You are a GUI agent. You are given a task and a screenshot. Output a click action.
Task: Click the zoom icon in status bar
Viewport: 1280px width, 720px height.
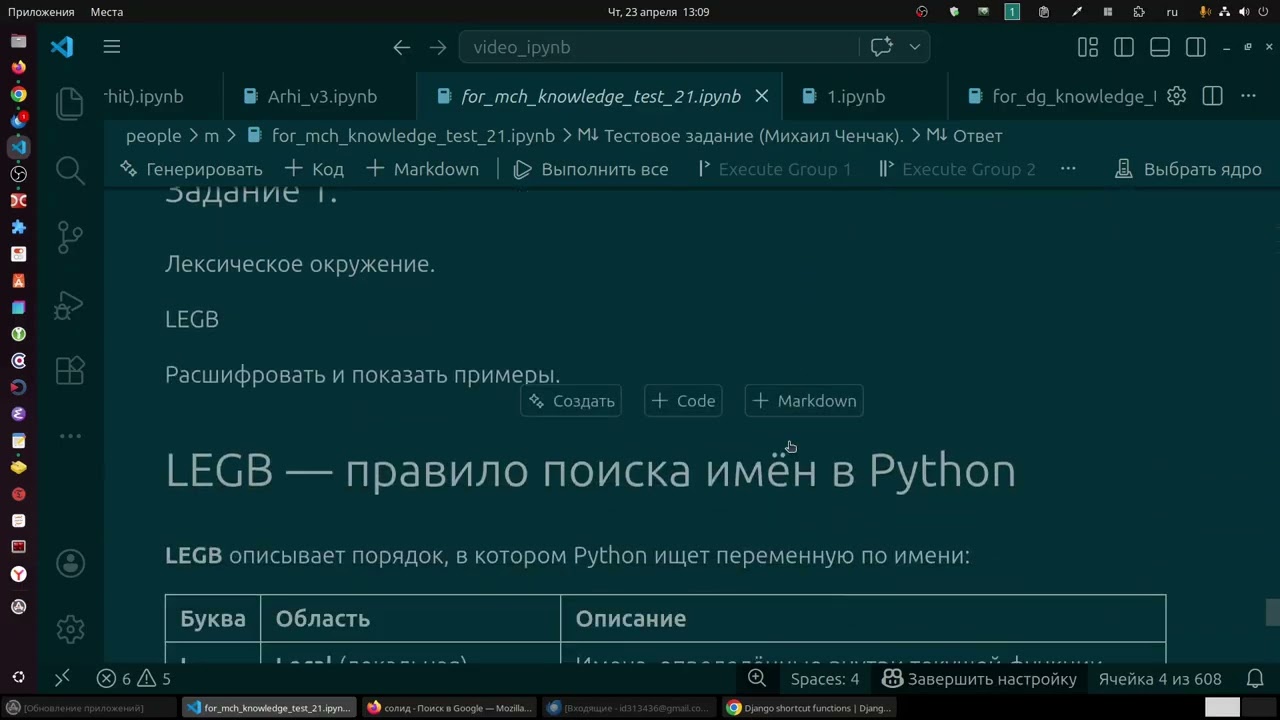click(757, 678)
